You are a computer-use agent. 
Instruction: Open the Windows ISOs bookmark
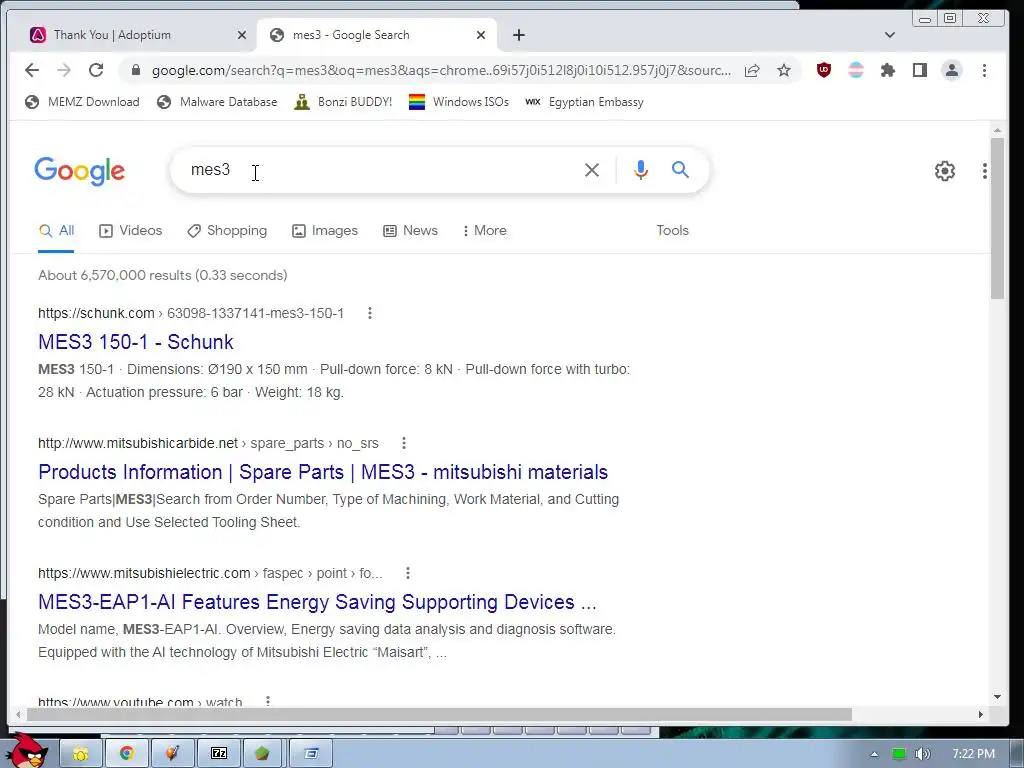pyautogui.click(x=458, y=102)
